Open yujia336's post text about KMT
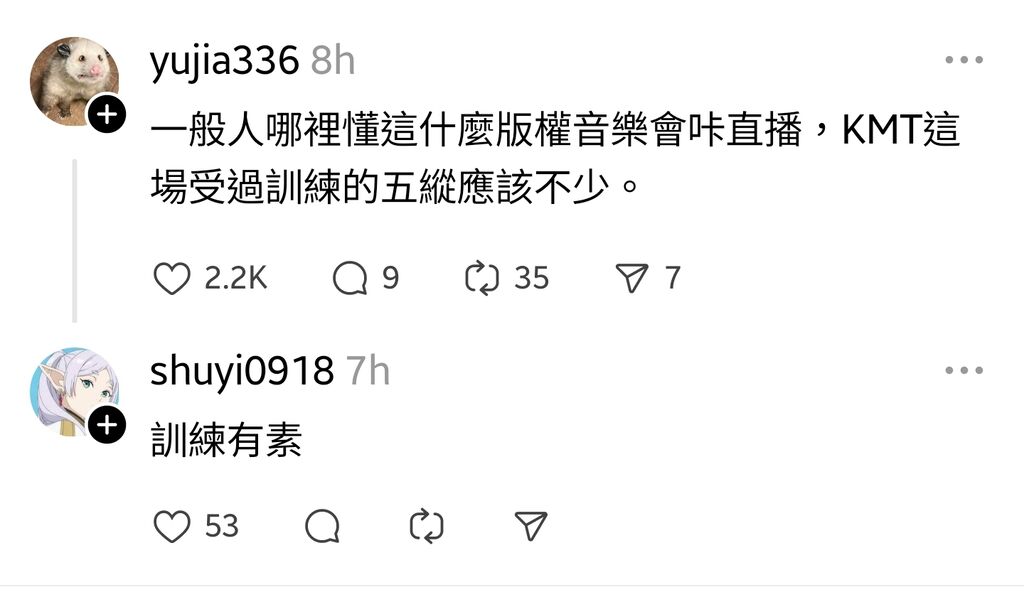The width and height of the screenshot is (1024, 597). click(555, 159)
